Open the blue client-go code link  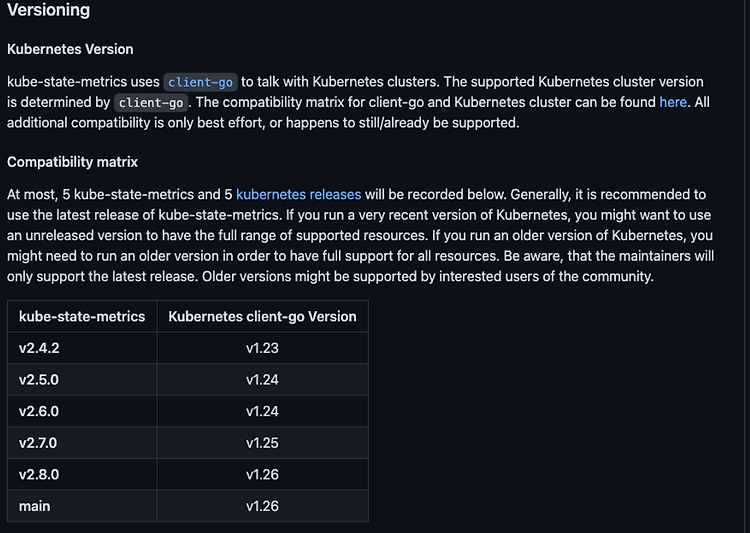(200, 82)
